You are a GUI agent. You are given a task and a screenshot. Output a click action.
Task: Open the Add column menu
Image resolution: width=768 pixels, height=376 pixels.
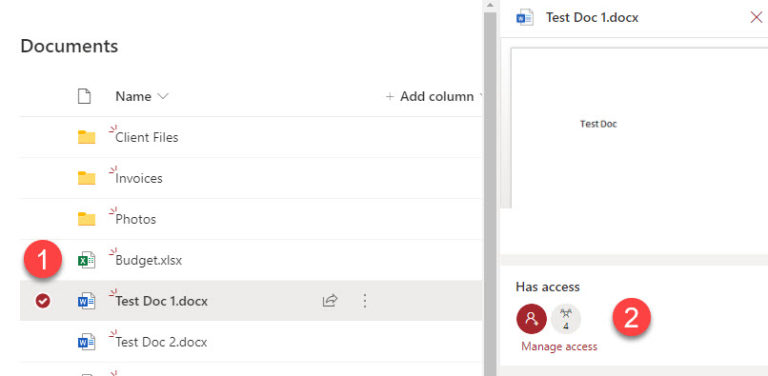pyautogui.click(x=433, y=96)
